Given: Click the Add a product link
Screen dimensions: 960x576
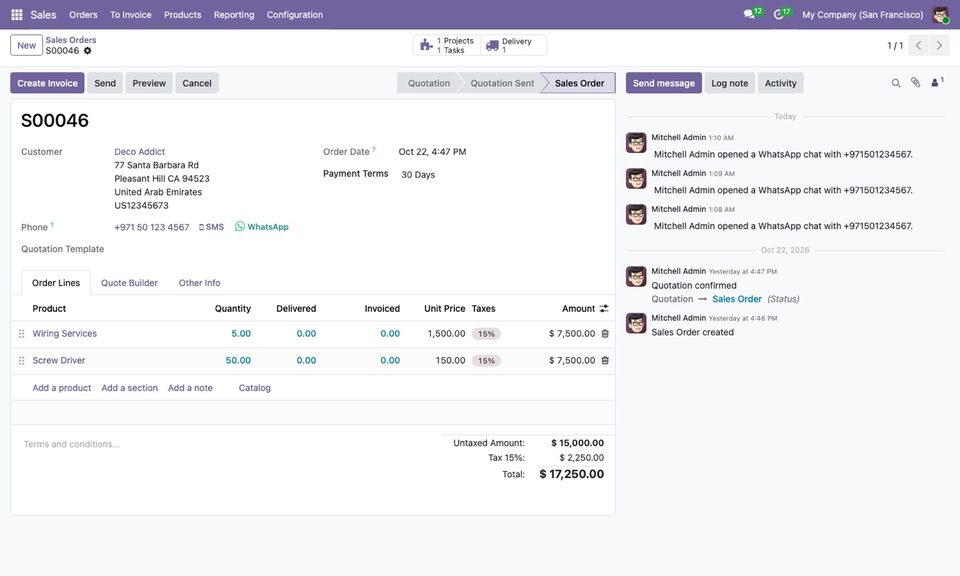Looking at the screenshot, I should coord(62,388).
